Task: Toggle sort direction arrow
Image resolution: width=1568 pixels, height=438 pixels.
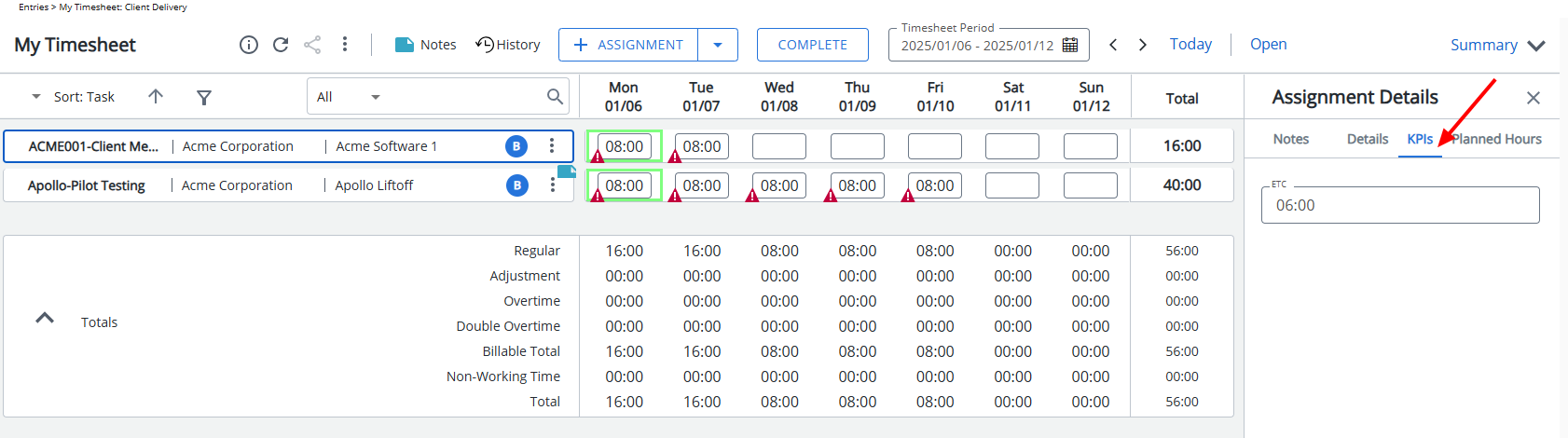Action: click(156, 96)
